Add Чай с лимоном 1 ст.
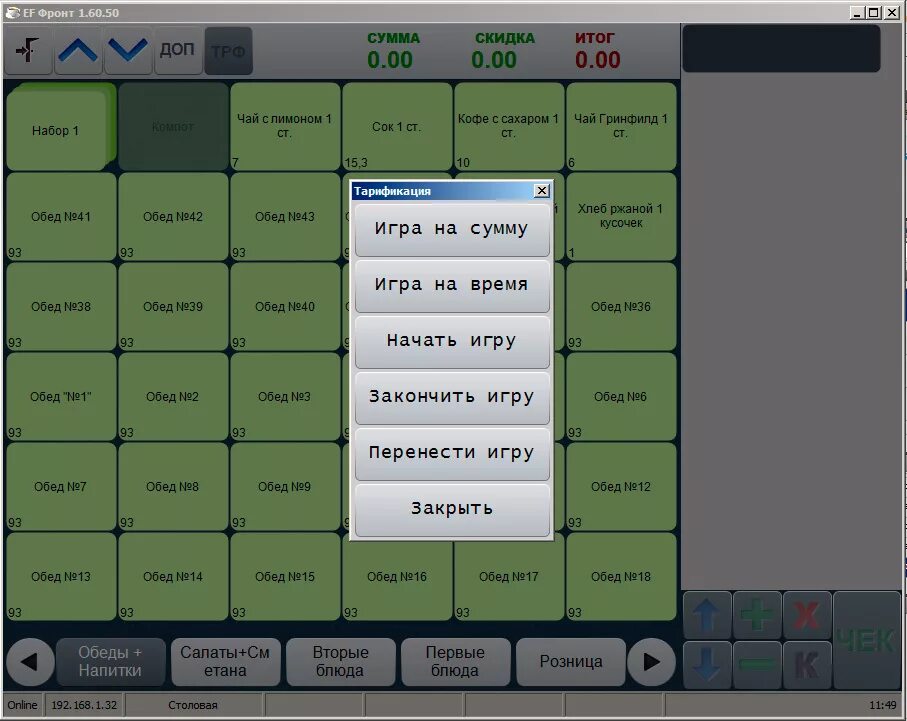The width and height of the screenshot is (907, 721). click(x=285, y=127)
